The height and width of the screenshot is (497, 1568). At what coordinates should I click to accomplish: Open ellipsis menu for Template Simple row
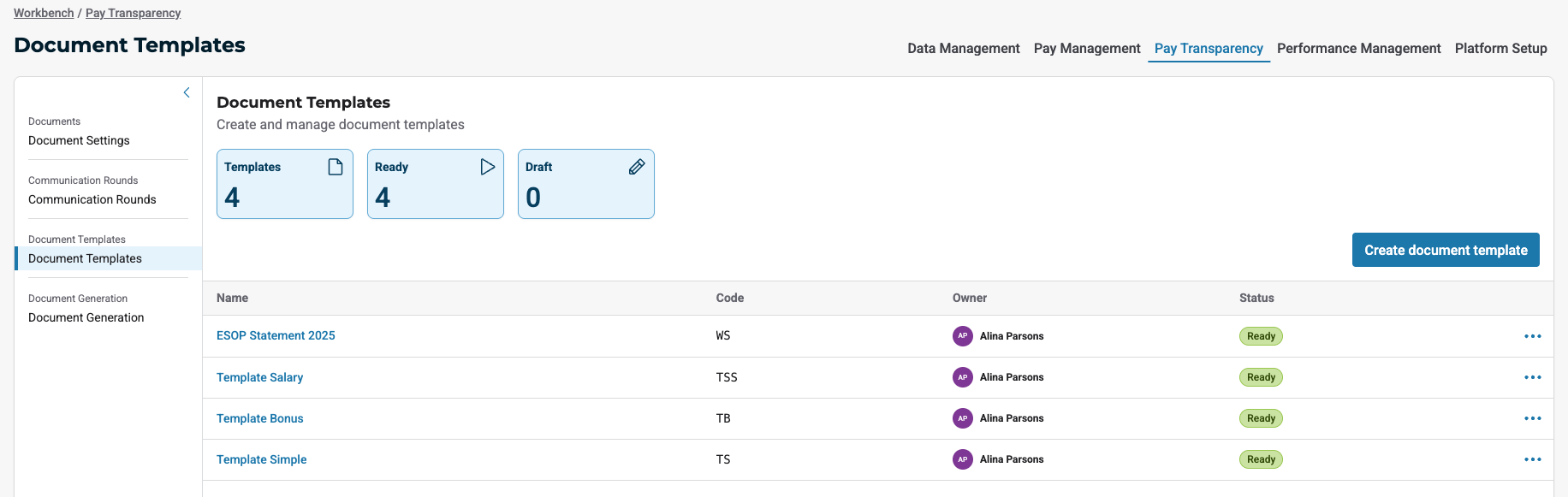[x=1532, y=459]
